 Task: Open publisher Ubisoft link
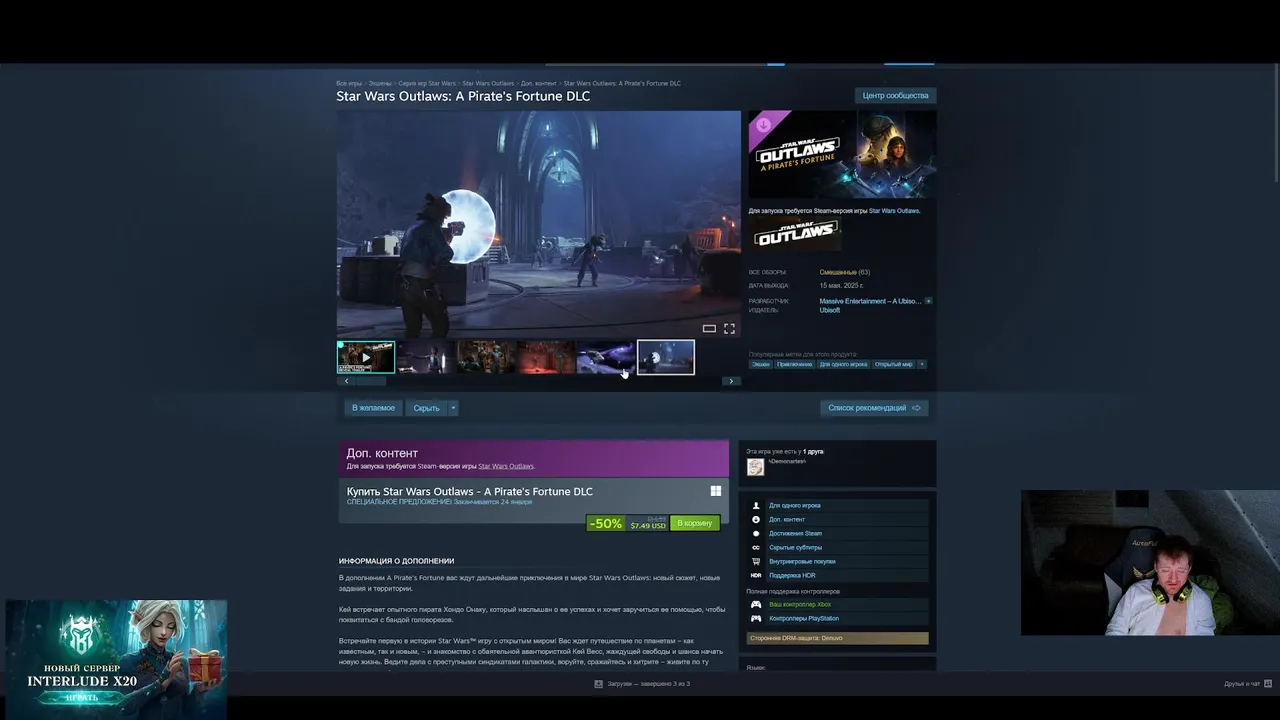[830, 310]
